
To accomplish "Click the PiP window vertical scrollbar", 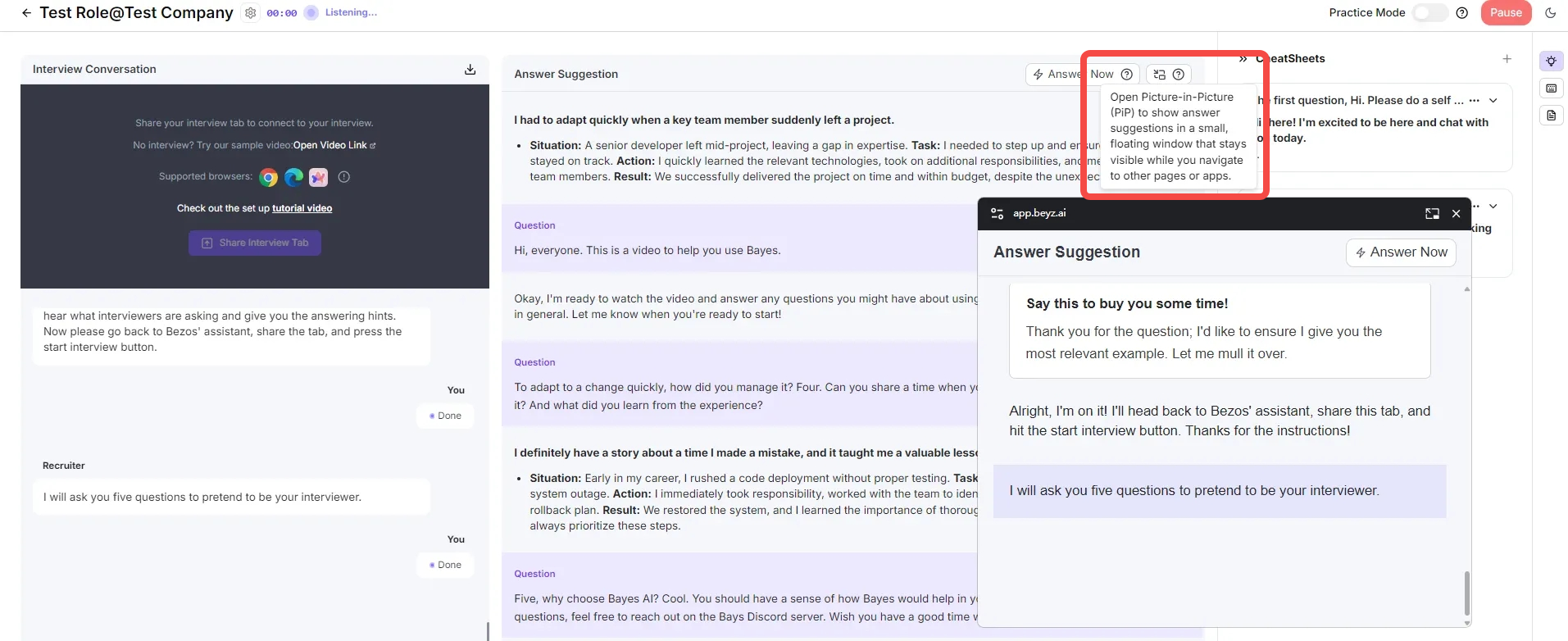I will 1466,593.
